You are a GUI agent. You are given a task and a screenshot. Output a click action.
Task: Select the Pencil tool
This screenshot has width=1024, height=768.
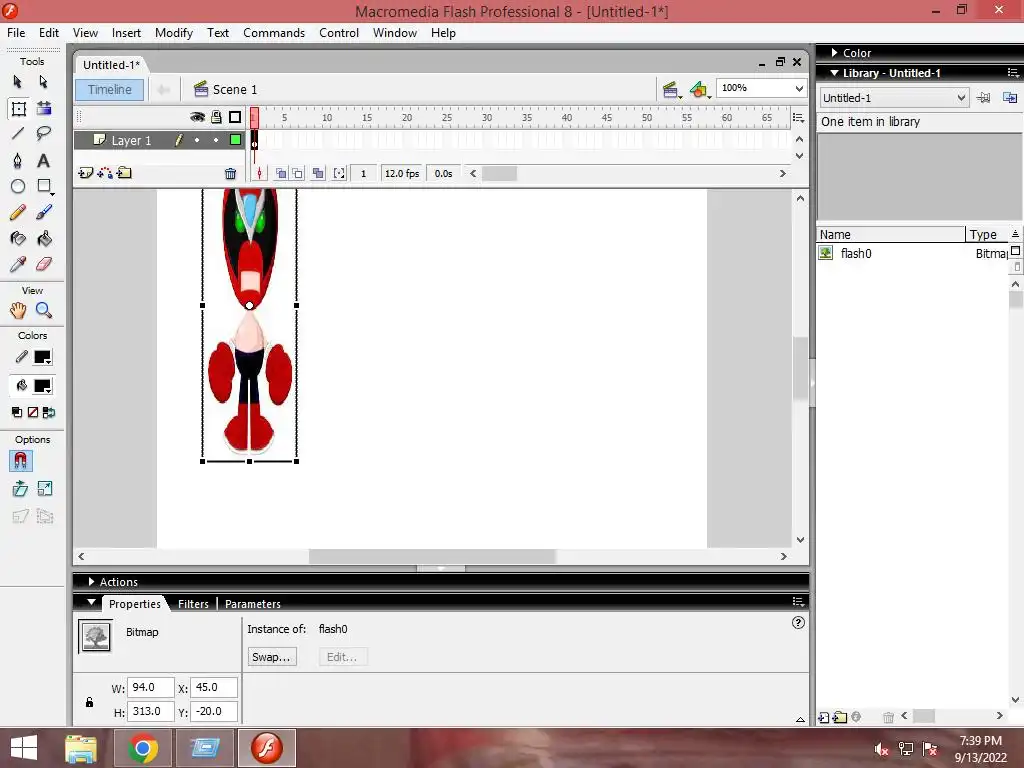18,212
